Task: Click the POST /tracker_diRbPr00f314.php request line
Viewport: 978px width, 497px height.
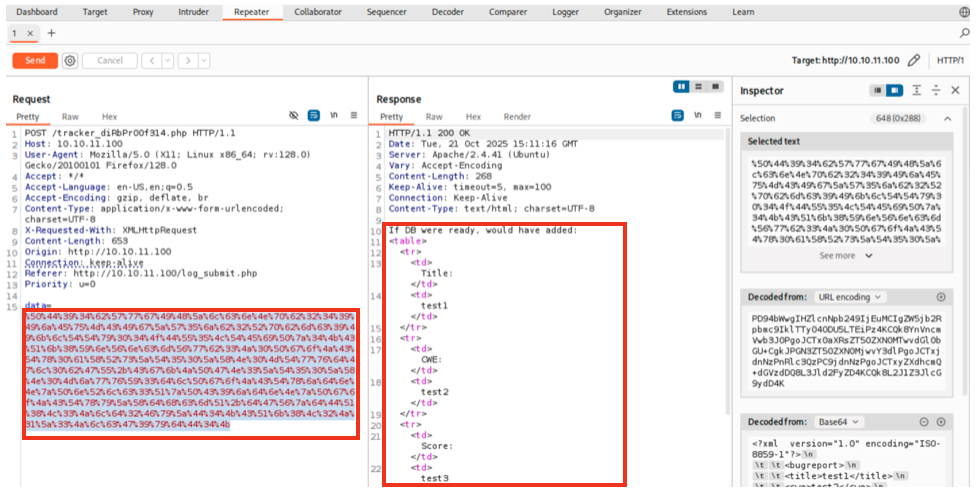Action: click(x=130, y=133)
